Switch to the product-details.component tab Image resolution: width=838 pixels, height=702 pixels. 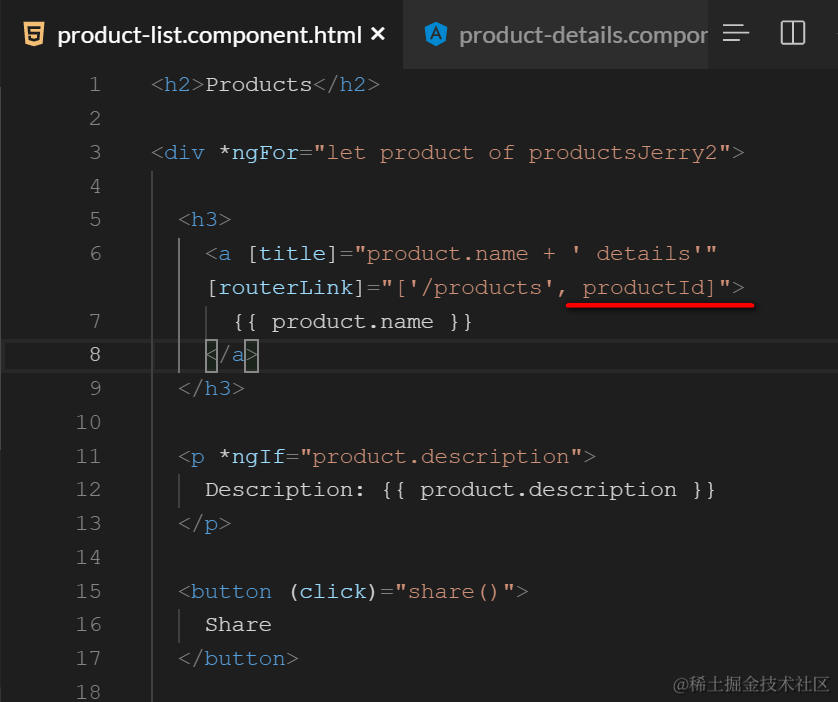(582, 35)
